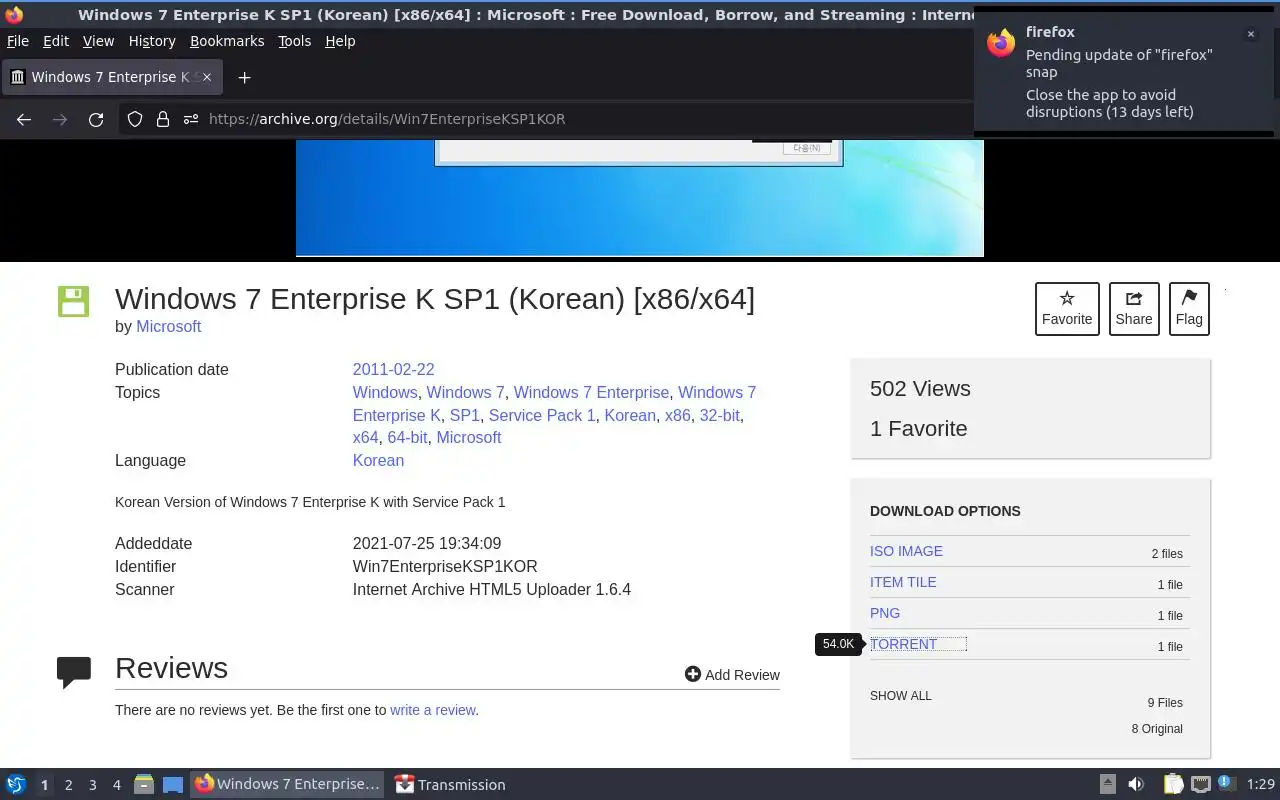Open the Tools menu
Viewport: 1280px width, 800px height.
[295, 41]
